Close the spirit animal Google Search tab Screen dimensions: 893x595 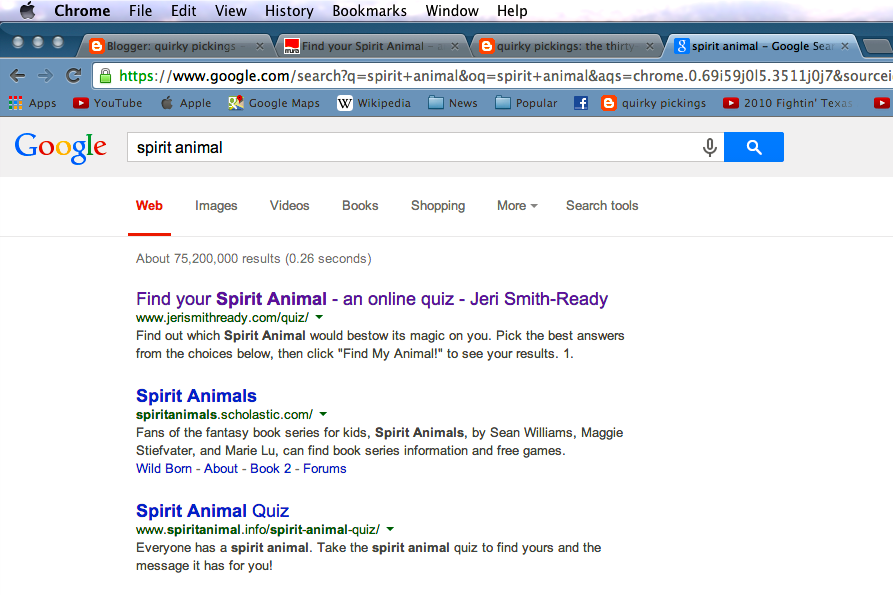[845, 46]
